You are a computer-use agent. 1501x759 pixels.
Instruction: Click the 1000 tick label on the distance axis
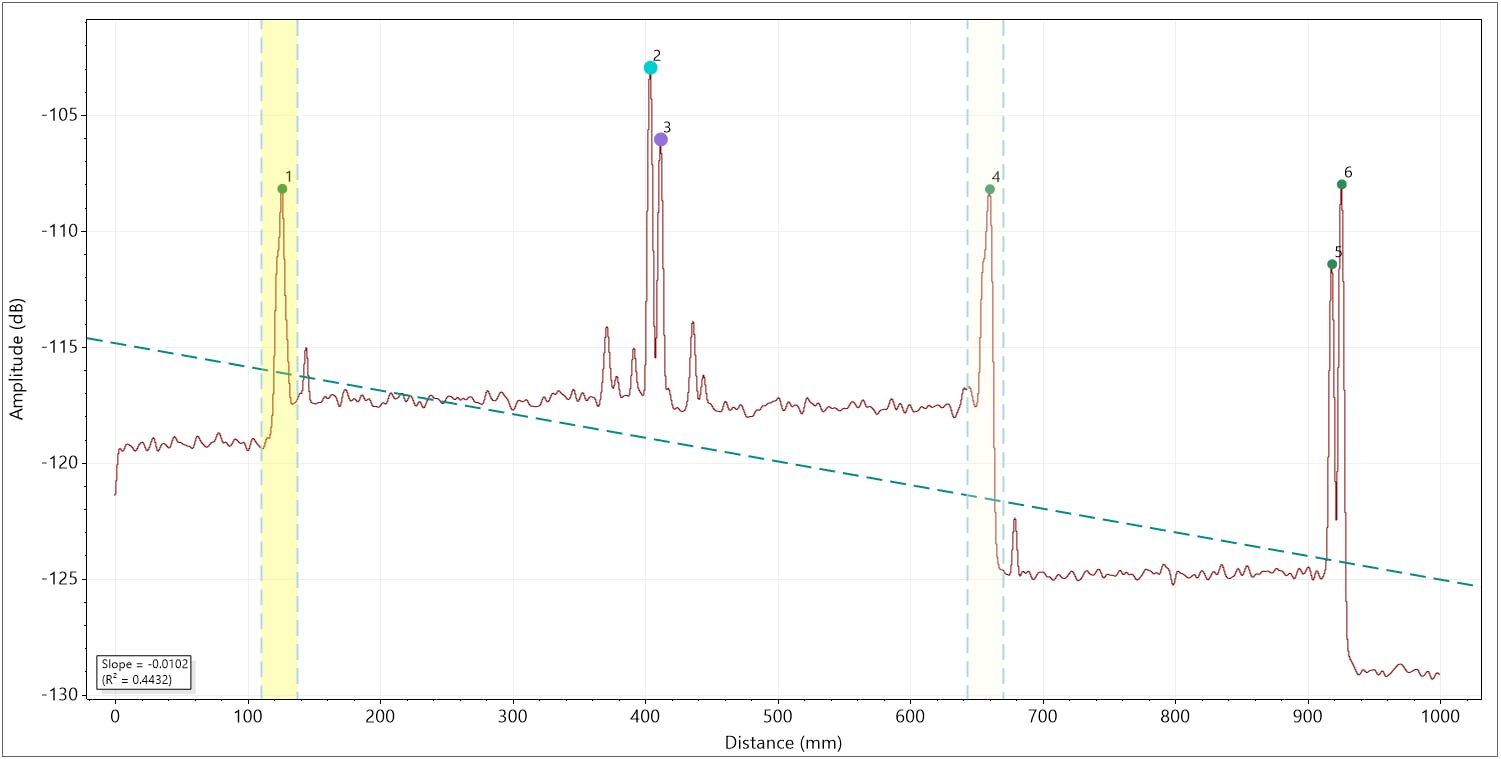click(1439, 716)
